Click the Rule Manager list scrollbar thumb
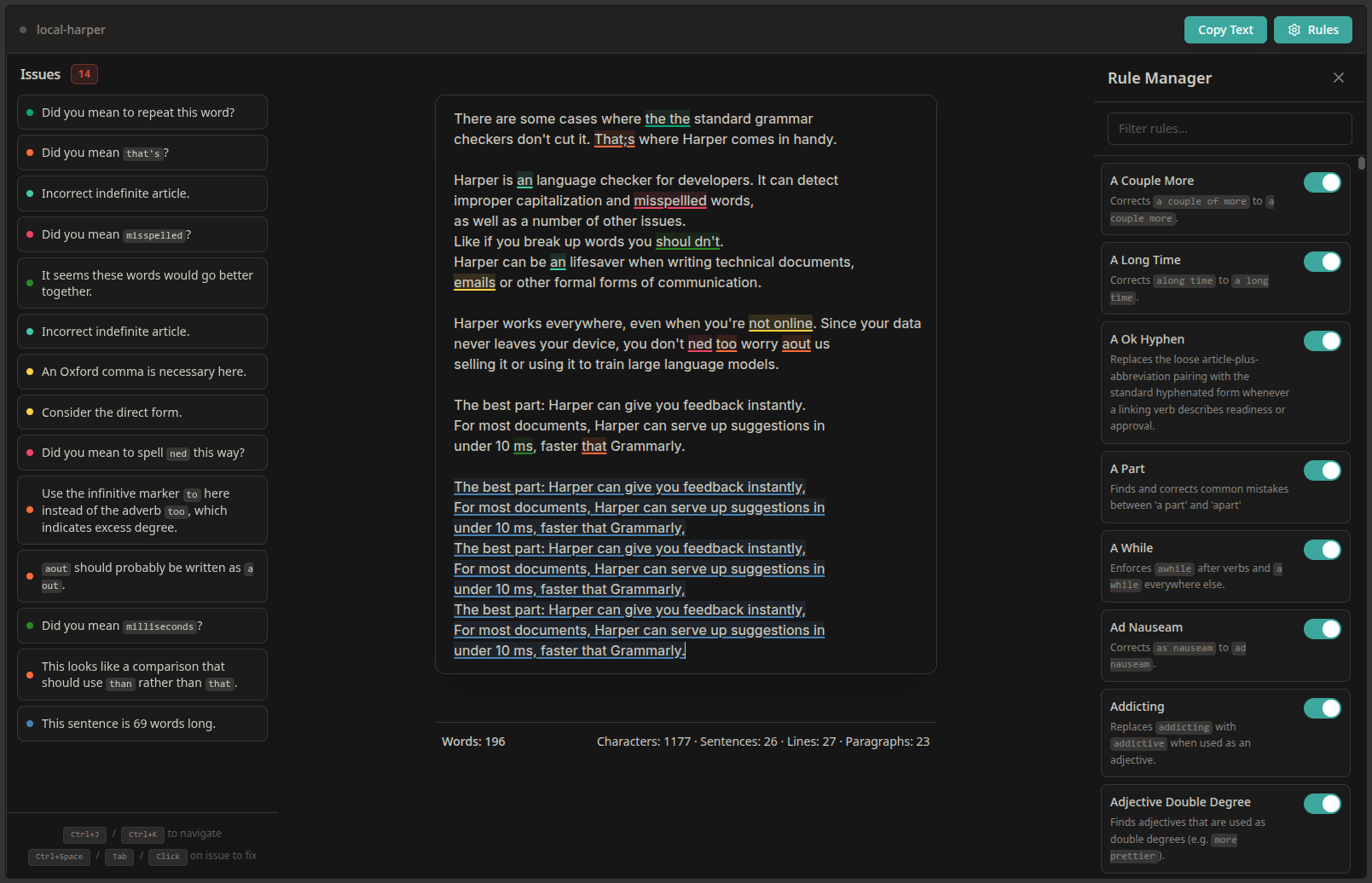Image resolution: width=1372 pixels, height=883 pixels. [1362, 163]
